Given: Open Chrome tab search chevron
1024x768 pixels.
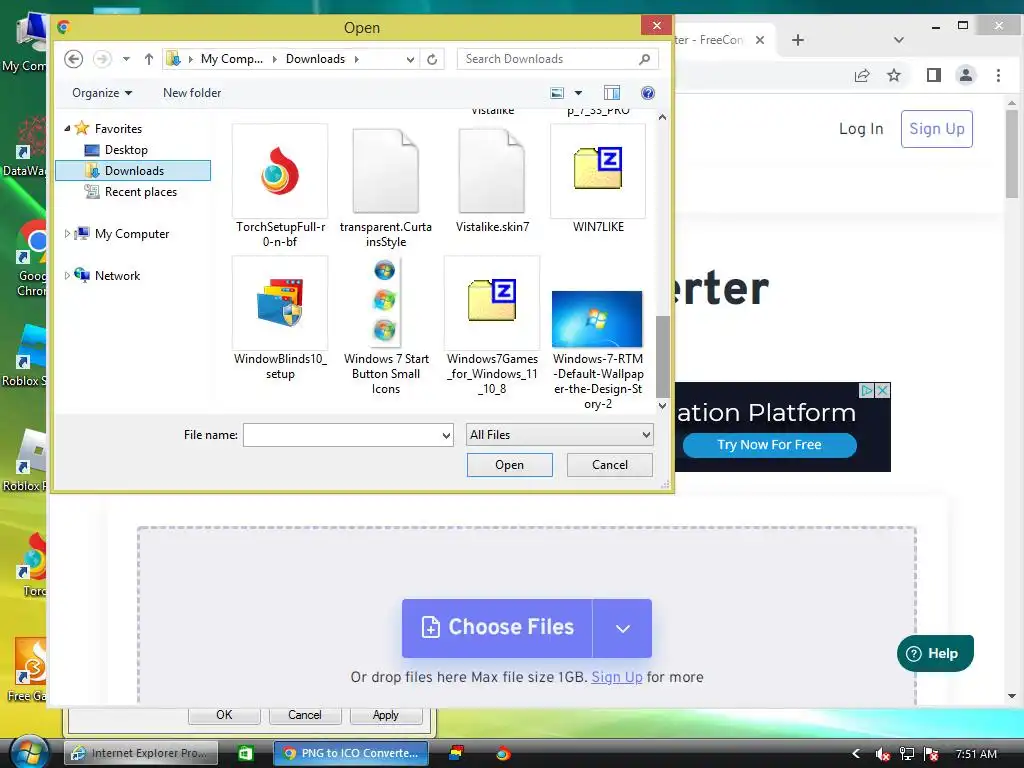Looking at the screenshot, I should 899,40.
